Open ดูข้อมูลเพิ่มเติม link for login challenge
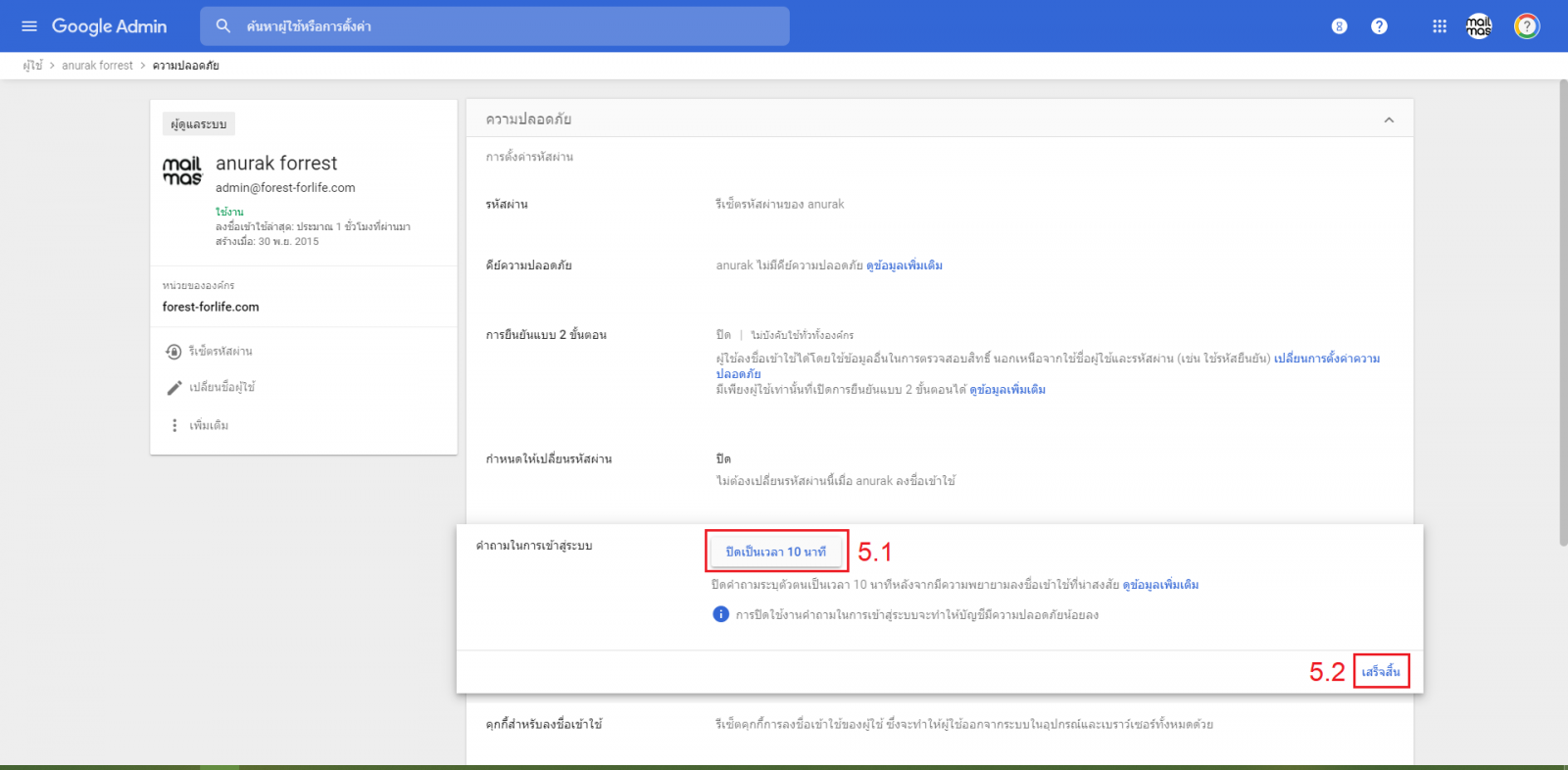The image size is (1568, 770). point(1160,585)
